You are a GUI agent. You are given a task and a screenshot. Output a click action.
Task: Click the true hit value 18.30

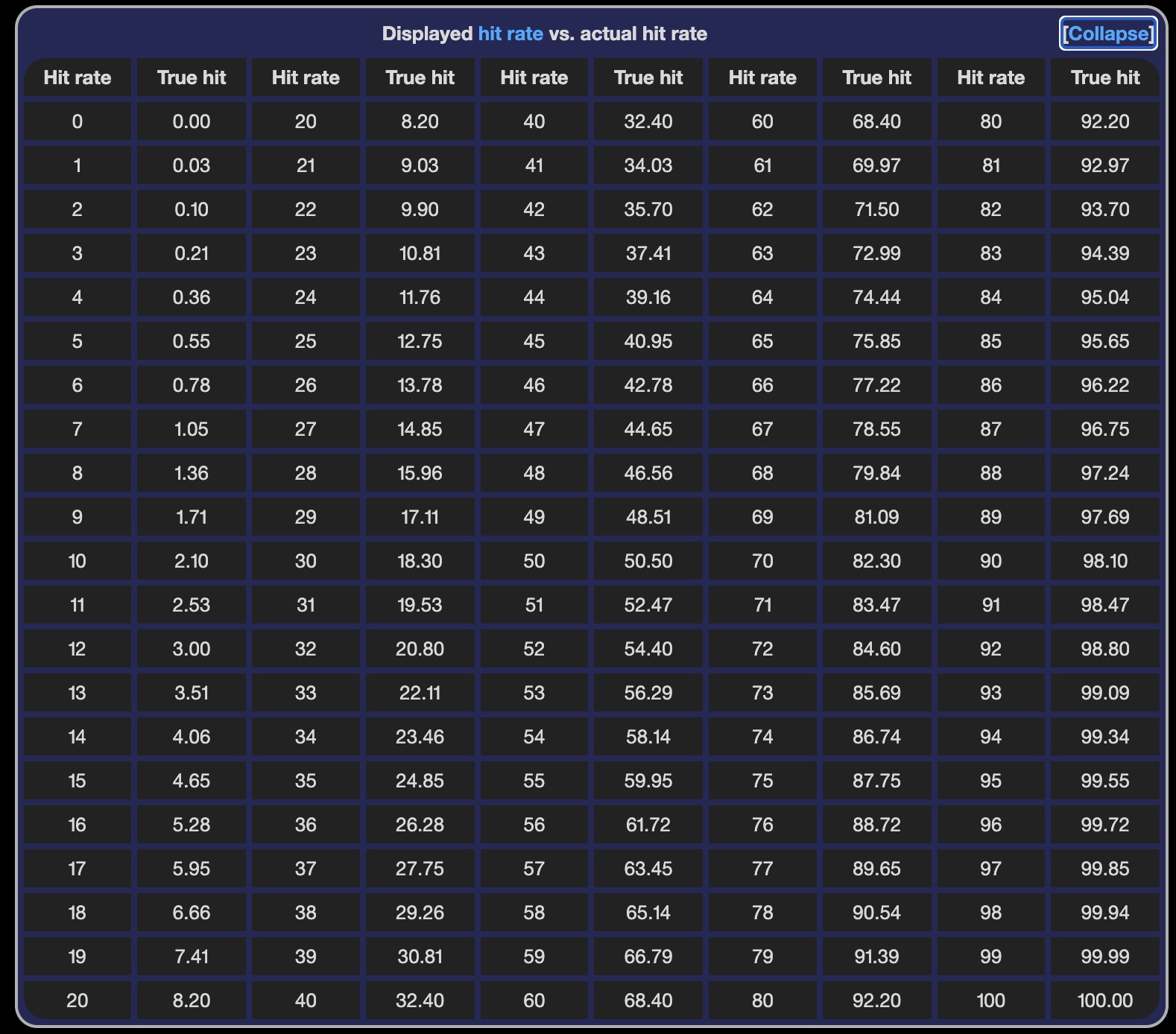(x=420, y=561)
